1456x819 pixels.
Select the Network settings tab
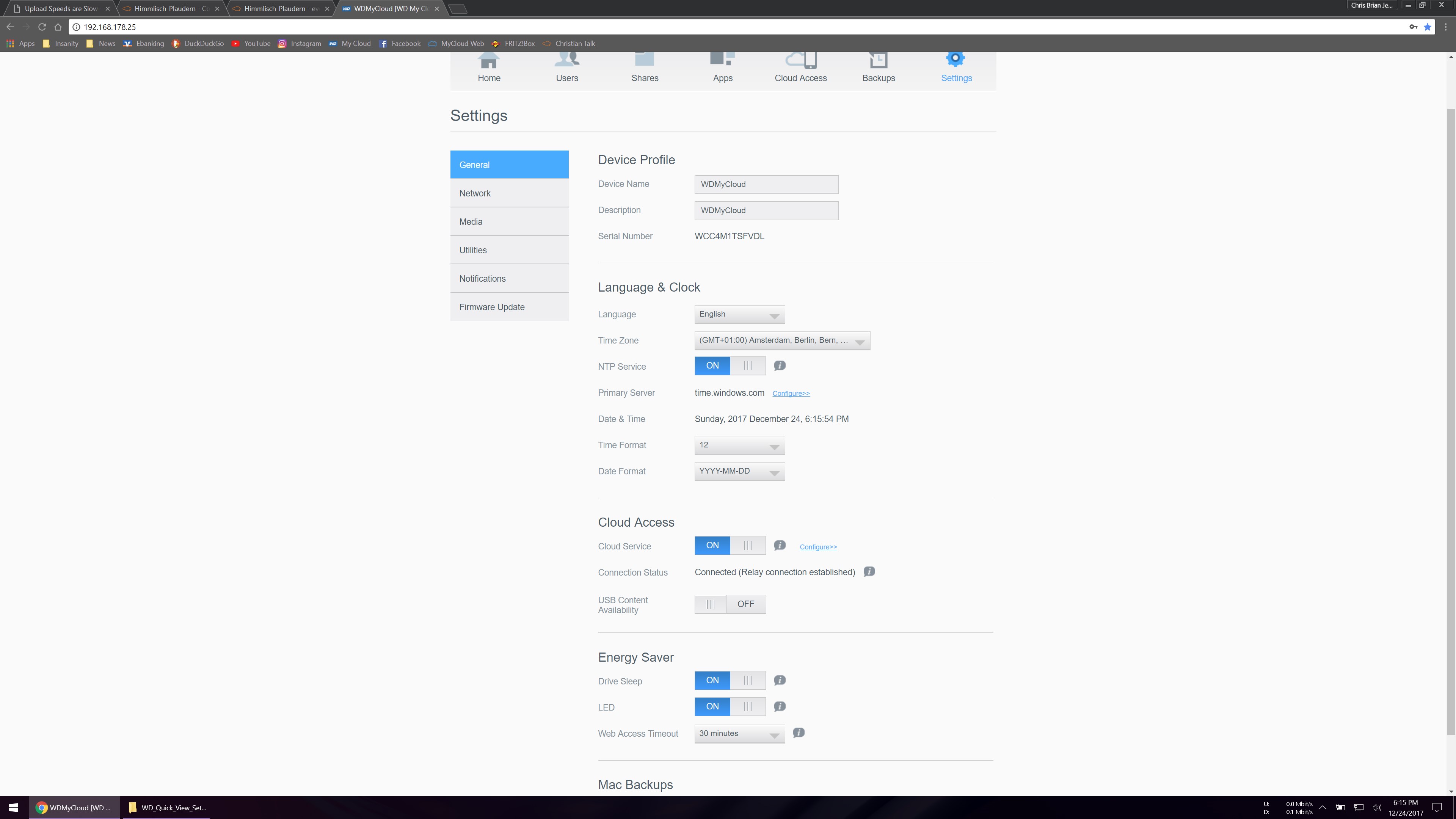(x=509, y=193)
